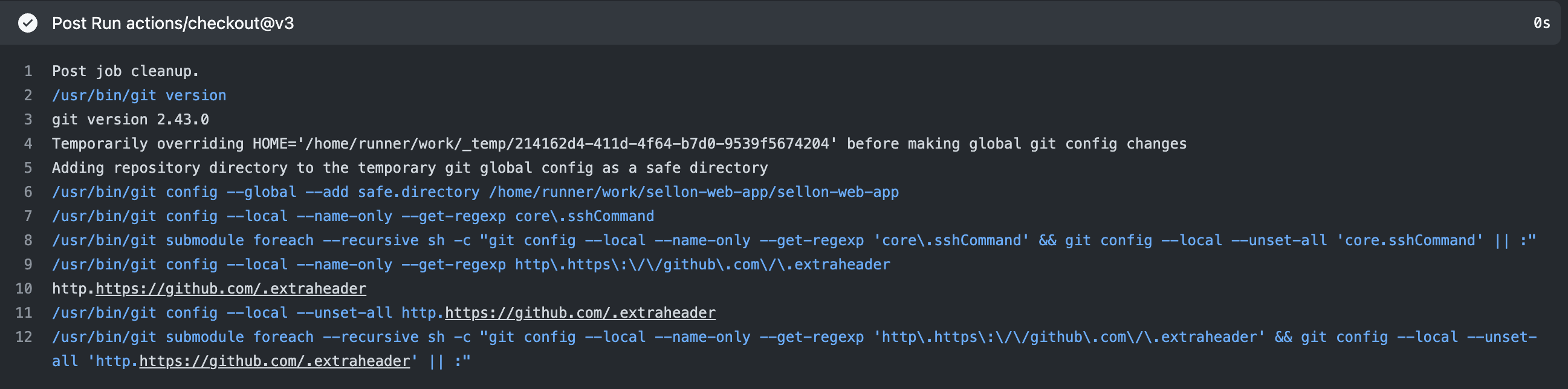Select log line number 9
Viewport: 1568px width, 389px height.
tap(28, 265)
